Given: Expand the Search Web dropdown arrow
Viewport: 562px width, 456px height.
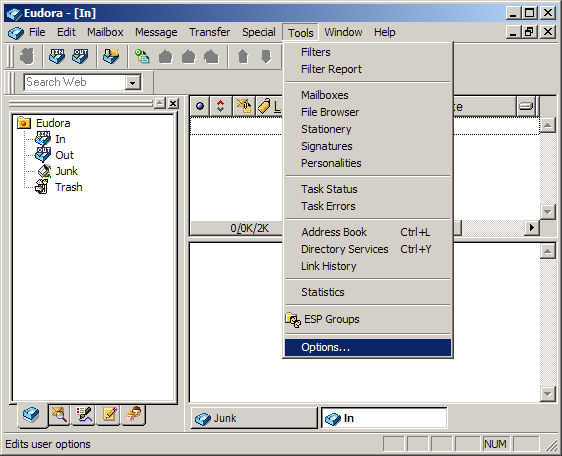Looking at the screenshot, I should [132, 82].
